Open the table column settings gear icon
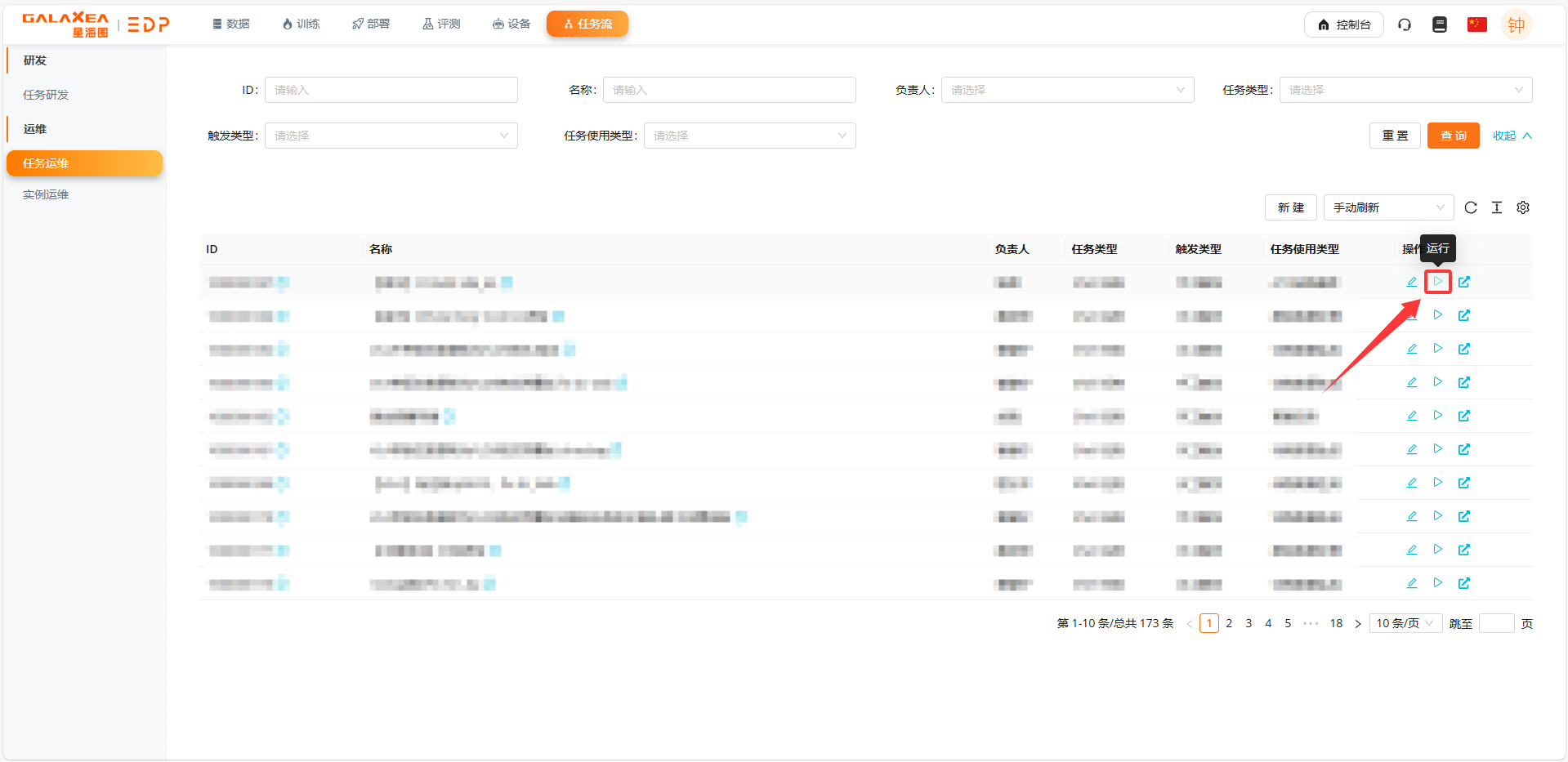The image size is (1568, 762). point(1523,207)
